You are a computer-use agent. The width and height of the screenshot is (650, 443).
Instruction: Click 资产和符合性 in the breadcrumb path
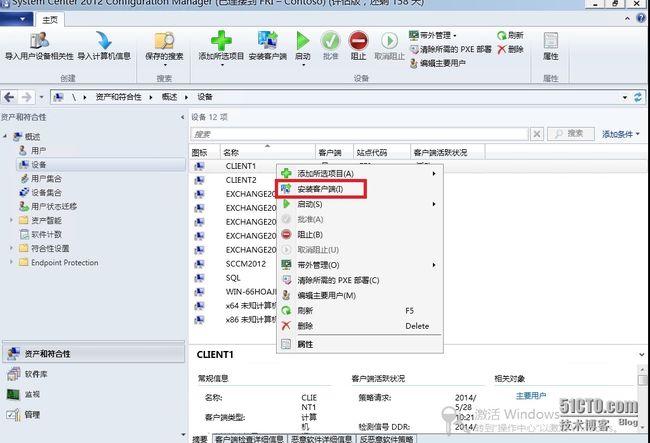pyautogui.click(x=118, y=97)
